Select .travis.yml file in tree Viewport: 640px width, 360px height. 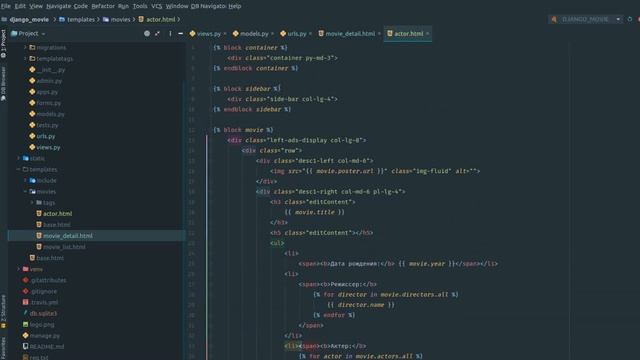tap(44, 302)
